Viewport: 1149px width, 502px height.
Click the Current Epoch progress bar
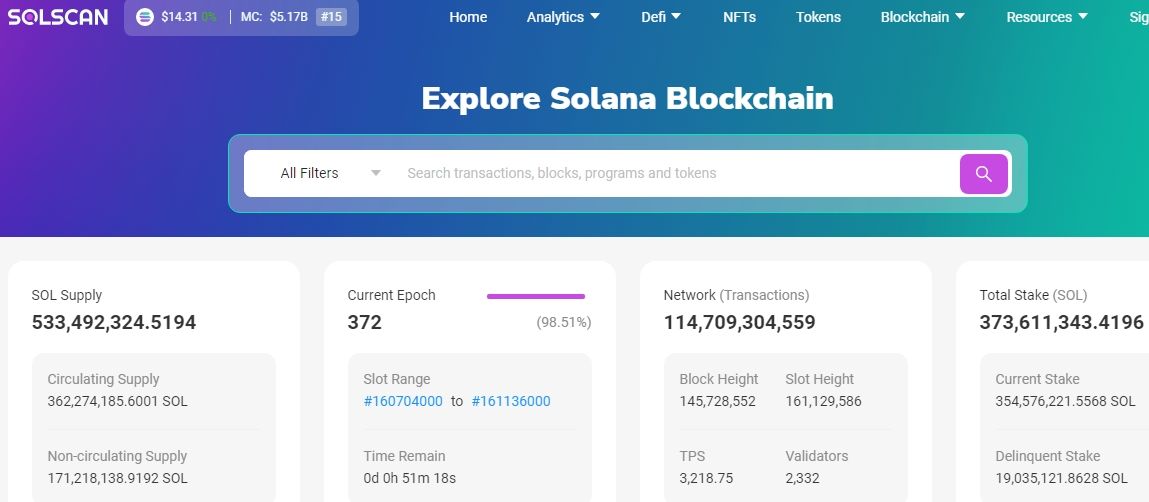[x=535, y=296]
